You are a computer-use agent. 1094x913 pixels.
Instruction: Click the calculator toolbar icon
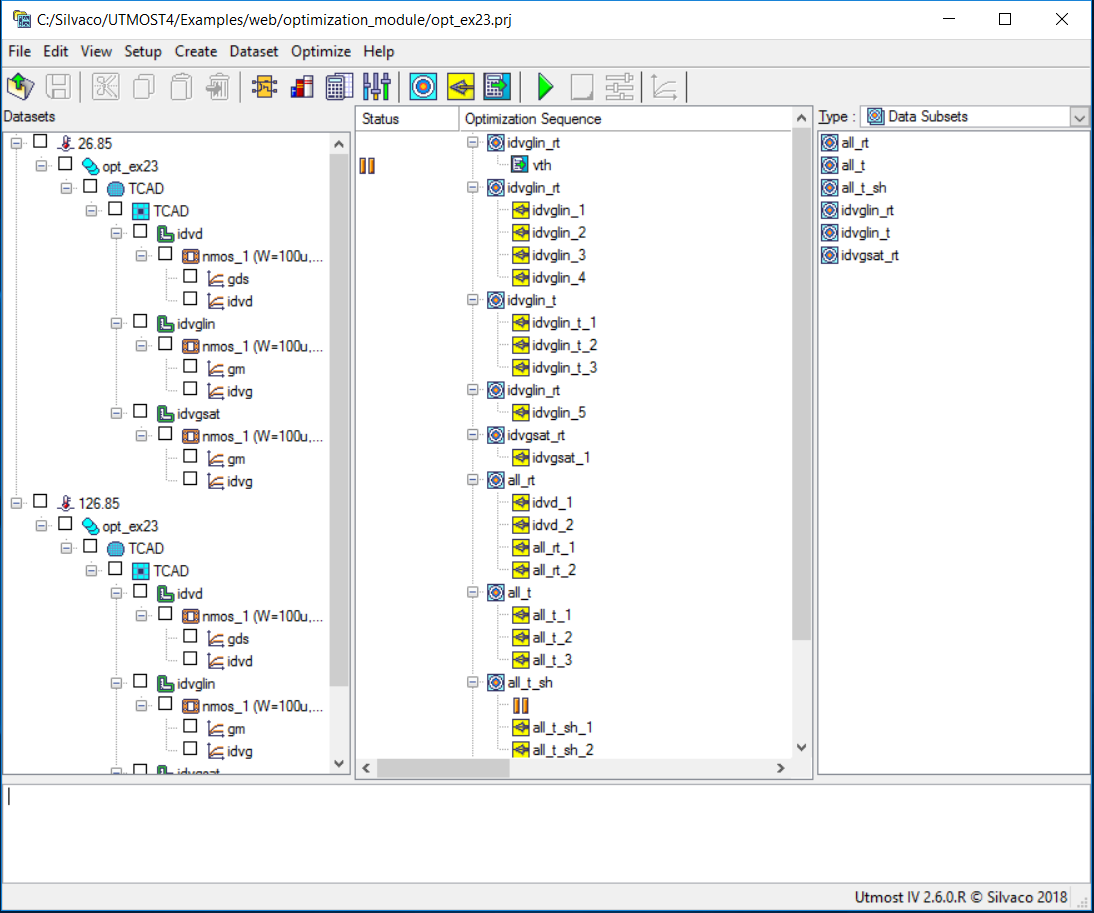(340, 86)
